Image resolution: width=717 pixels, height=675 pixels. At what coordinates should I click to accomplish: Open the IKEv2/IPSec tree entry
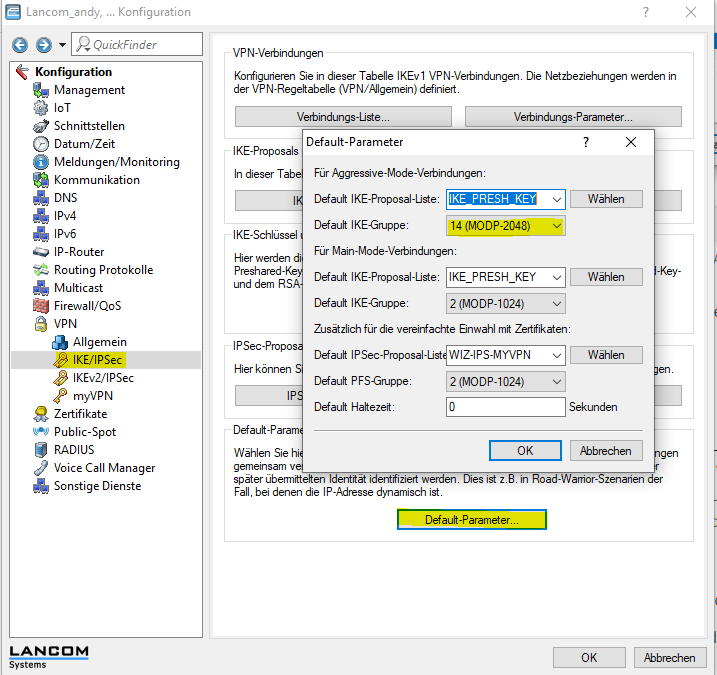pos(103,378)
